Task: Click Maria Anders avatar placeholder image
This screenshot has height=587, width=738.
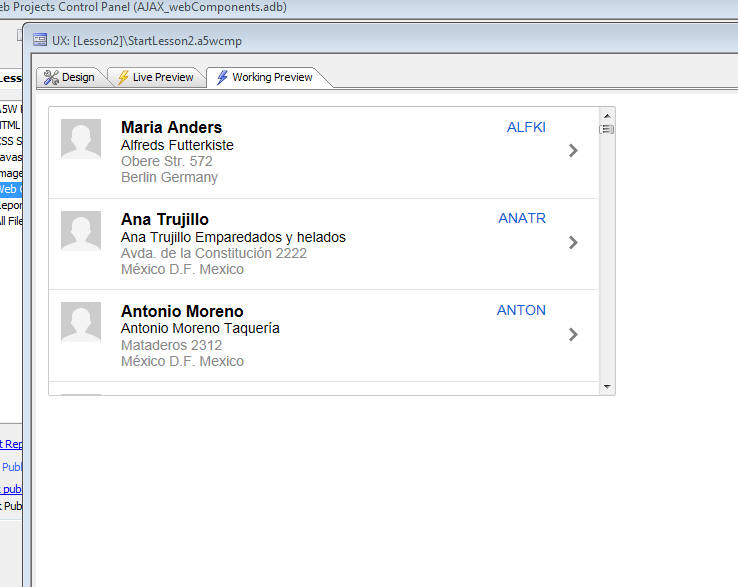Action: (81, 139)
